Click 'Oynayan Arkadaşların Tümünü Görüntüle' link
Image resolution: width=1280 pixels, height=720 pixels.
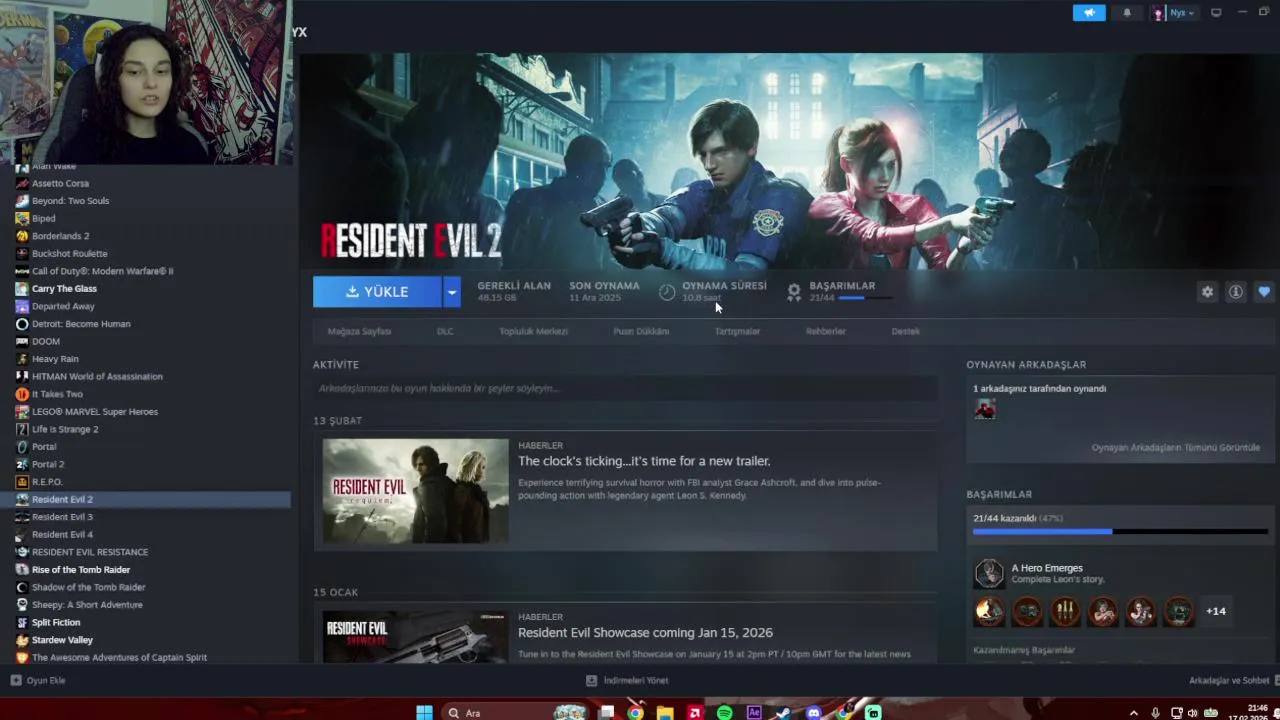tap(1176, 447)
